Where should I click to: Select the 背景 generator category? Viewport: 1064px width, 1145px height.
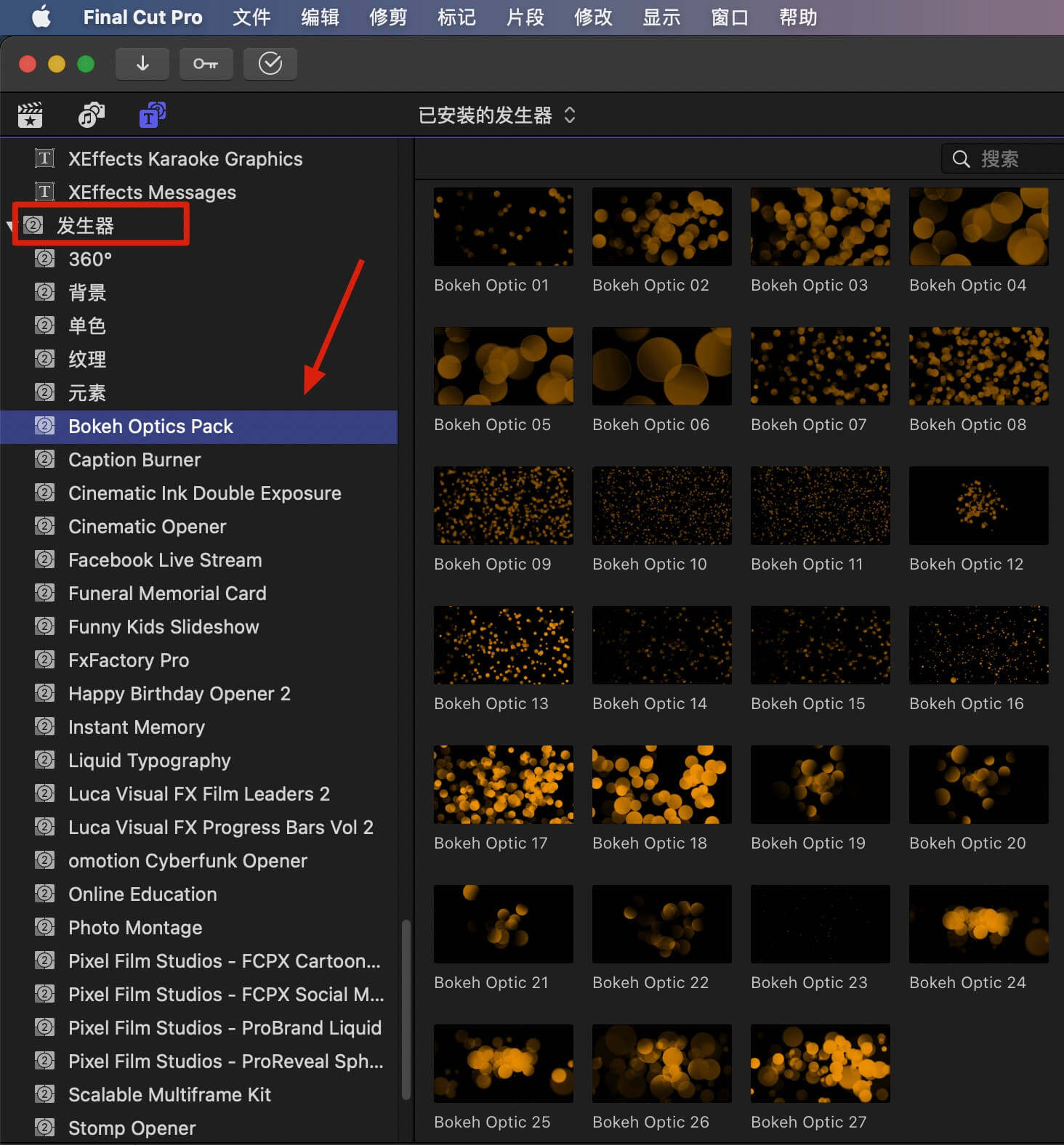[x=87, y=293]
